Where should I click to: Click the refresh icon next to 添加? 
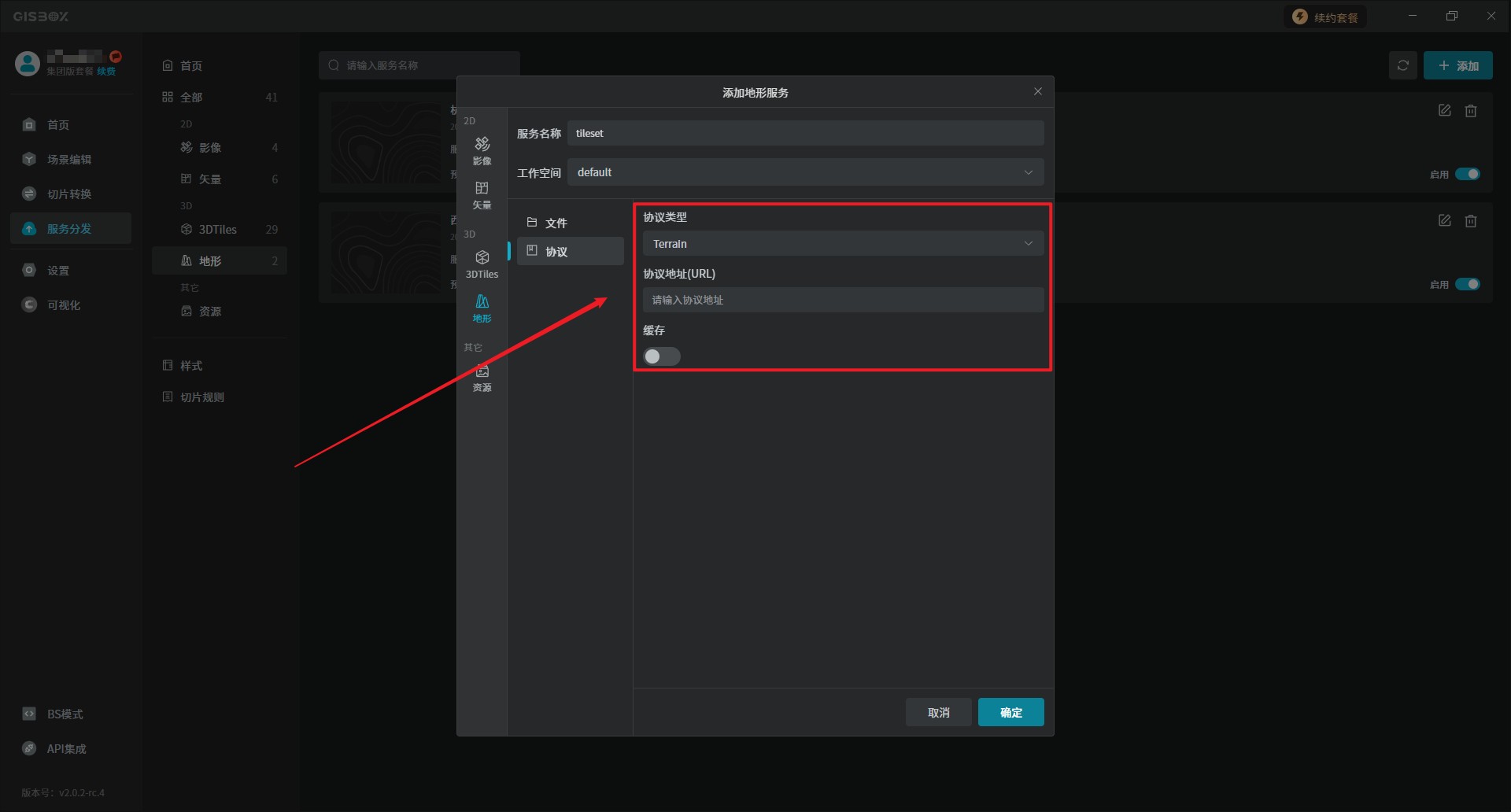click(x=1402, y=65)
